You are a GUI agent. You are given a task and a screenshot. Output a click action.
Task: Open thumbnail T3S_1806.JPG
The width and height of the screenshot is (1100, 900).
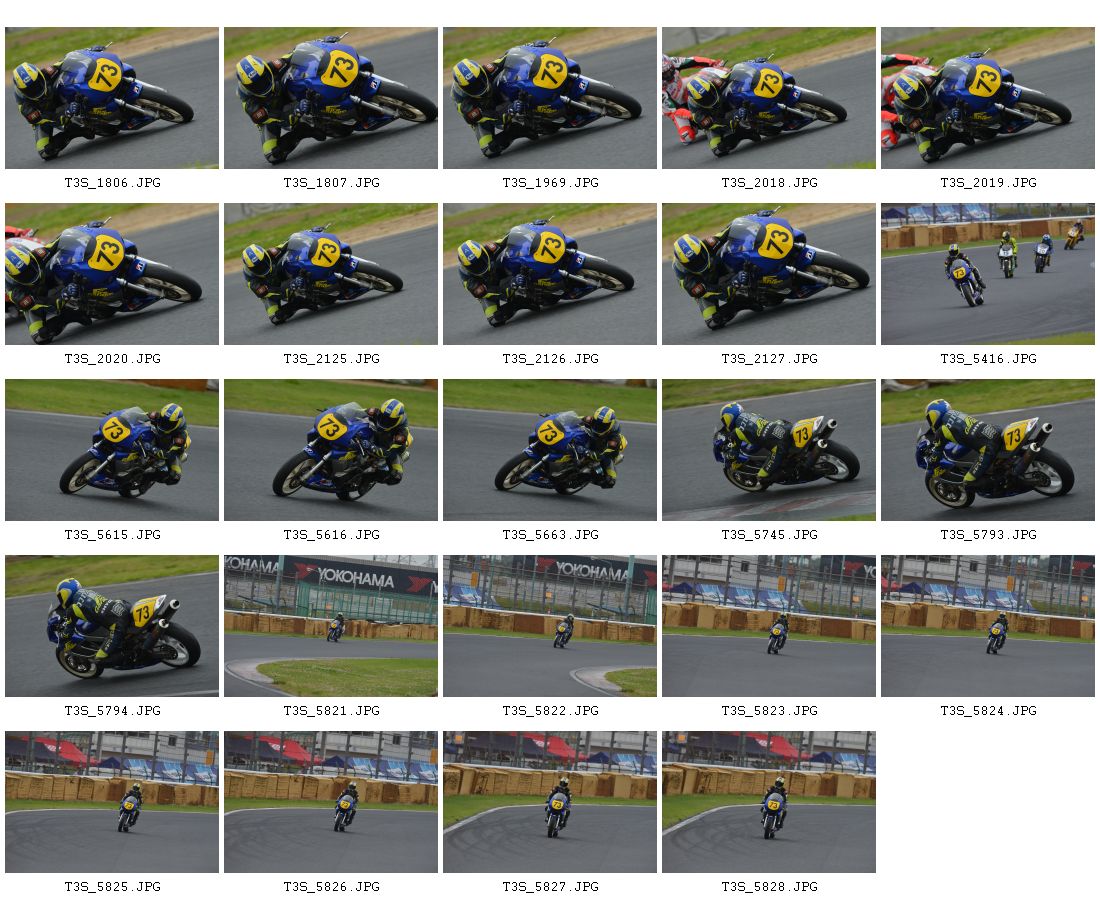pyautogui.click(x=112, y=98)
